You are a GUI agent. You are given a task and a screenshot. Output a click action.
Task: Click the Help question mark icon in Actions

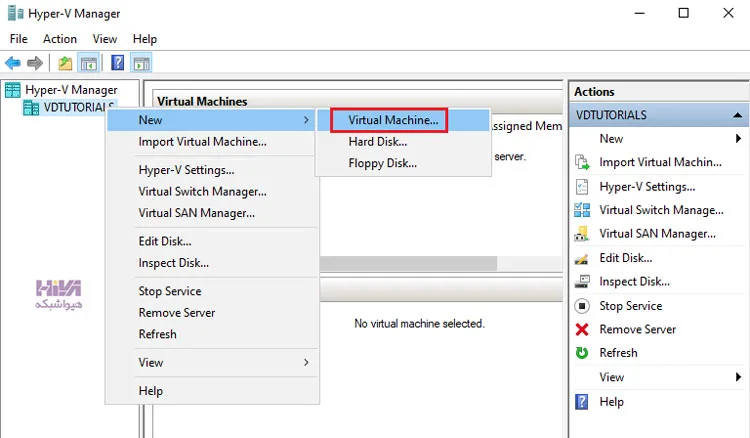[x=582, y=402]
